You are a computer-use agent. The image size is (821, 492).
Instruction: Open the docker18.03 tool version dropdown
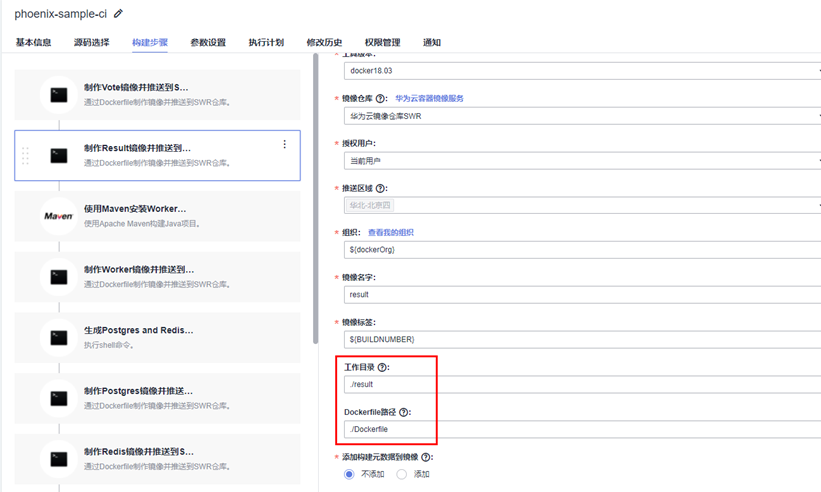click(580, 71)
